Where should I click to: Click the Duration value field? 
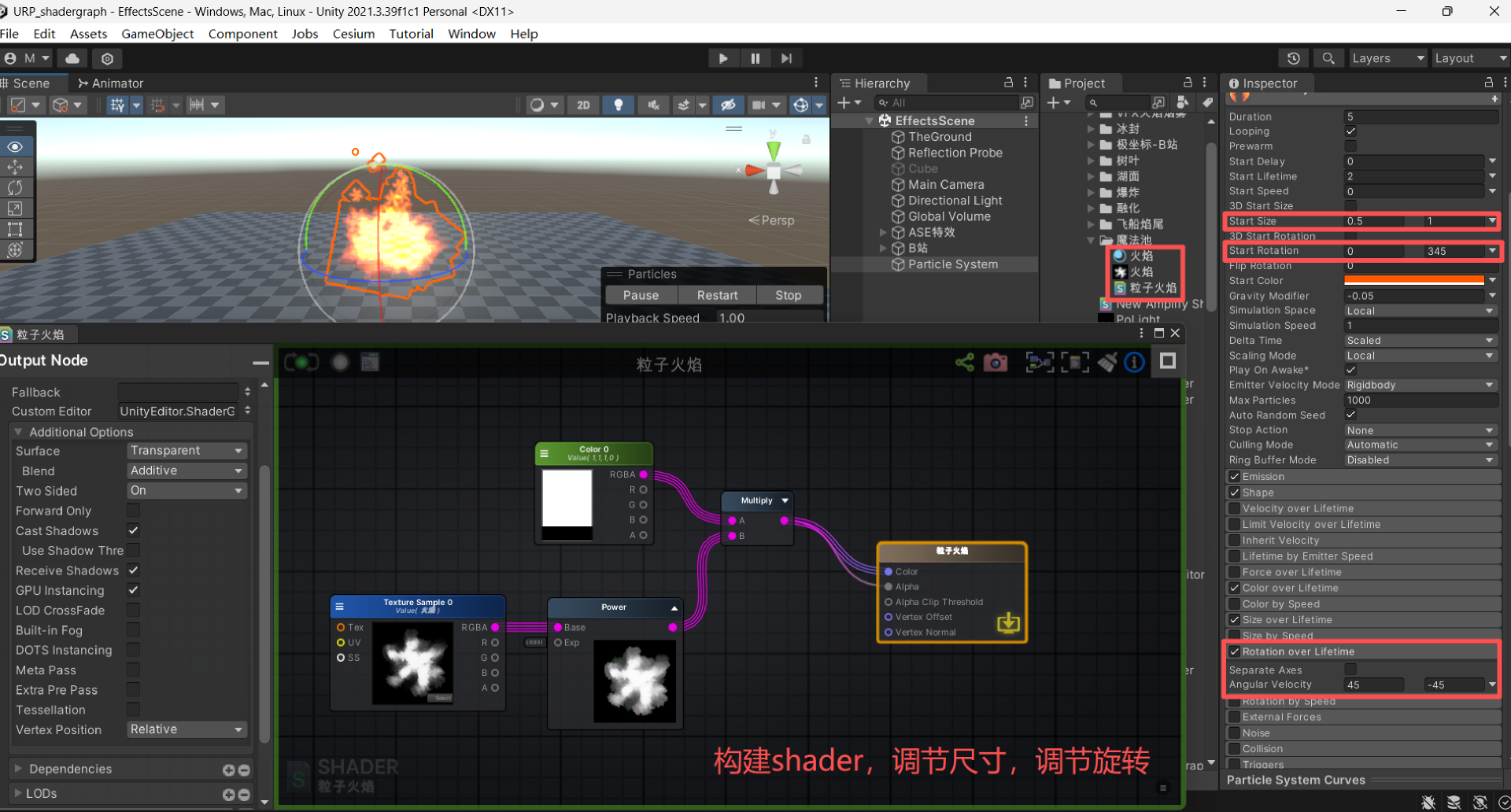click(x=1420, y=116)
